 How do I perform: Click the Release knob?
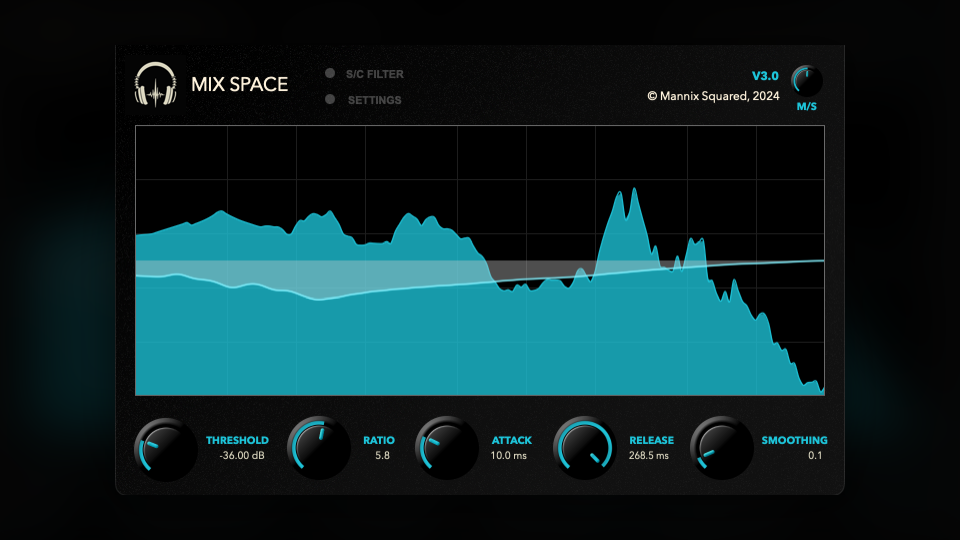585,448
